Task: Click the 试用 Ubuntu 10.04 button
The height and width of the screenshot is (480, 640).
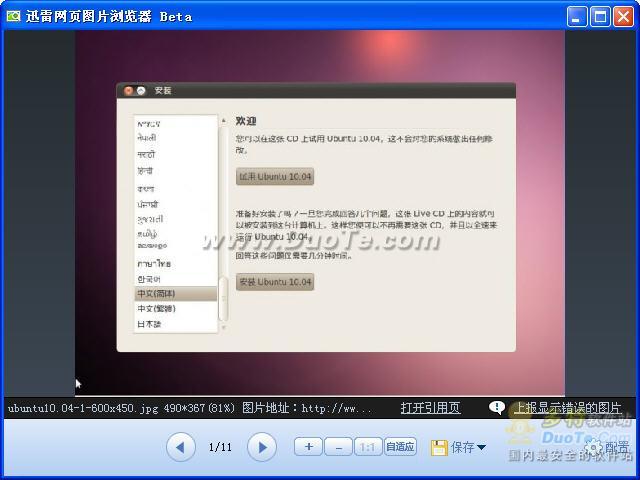Action: pos(275,177)
